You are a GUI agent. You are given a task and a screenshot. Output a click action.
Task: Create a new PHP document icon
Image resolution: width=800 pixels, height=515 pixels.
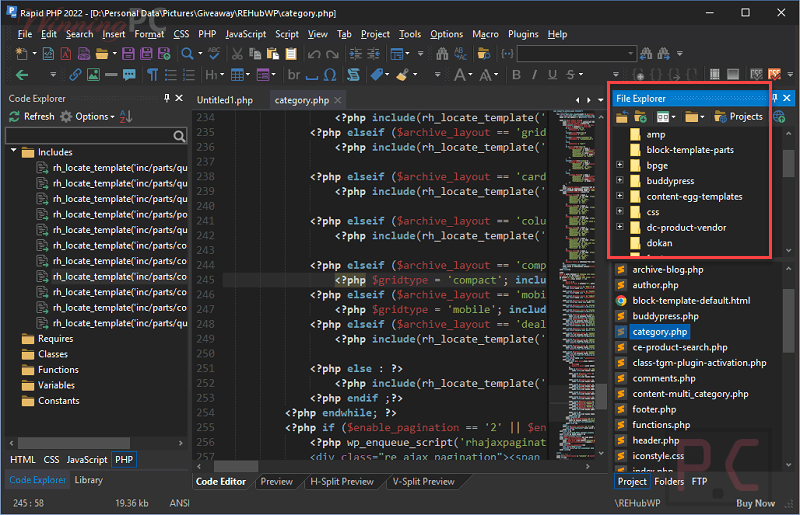tap(84, 54)
